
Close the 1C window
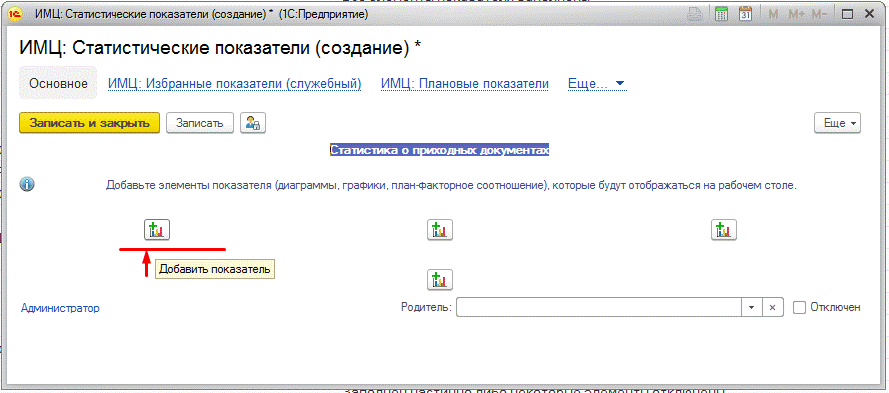(x=871, y=15)
